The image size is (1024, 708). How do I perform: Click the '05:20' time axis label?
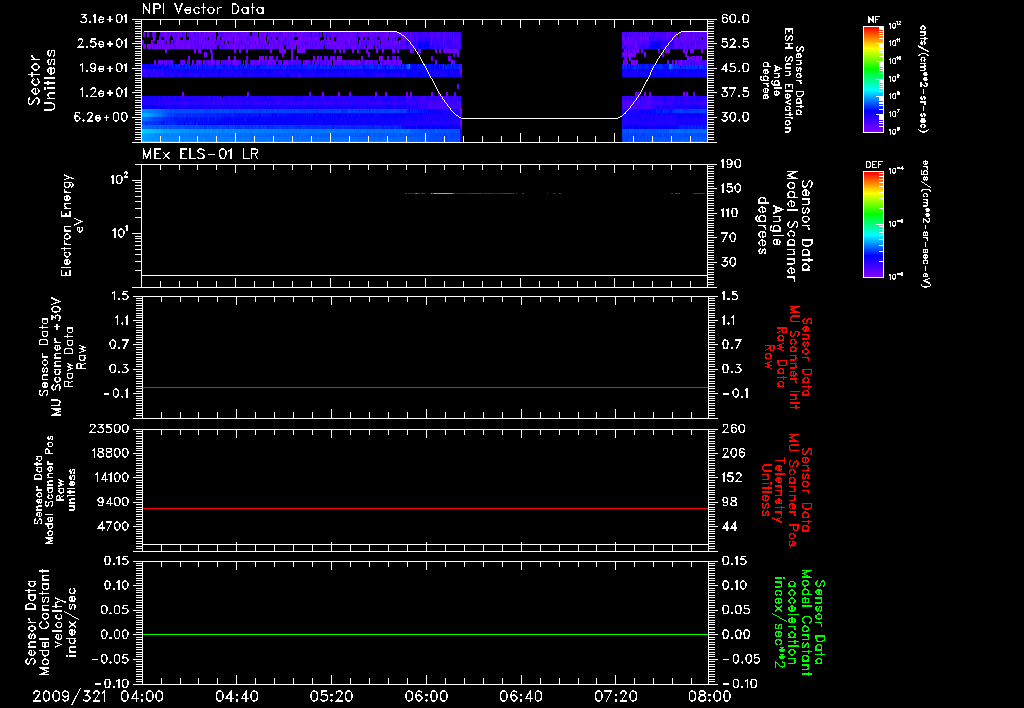point(332,696)
